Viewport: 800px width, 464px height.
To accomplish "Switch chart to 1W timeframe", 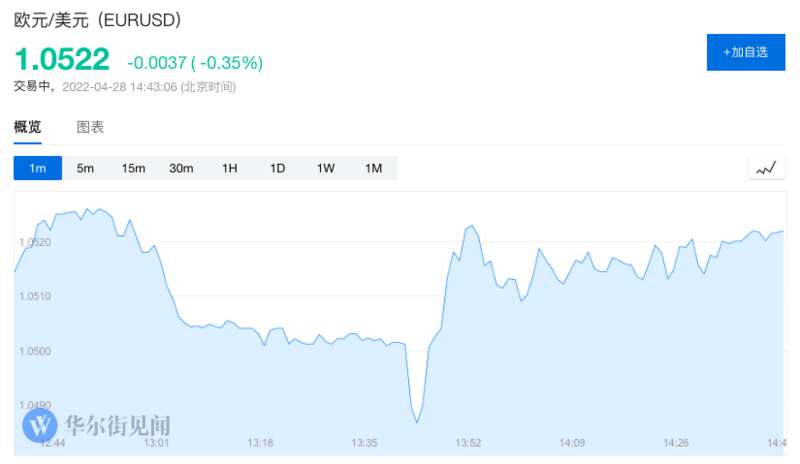I will coord(326,168).
